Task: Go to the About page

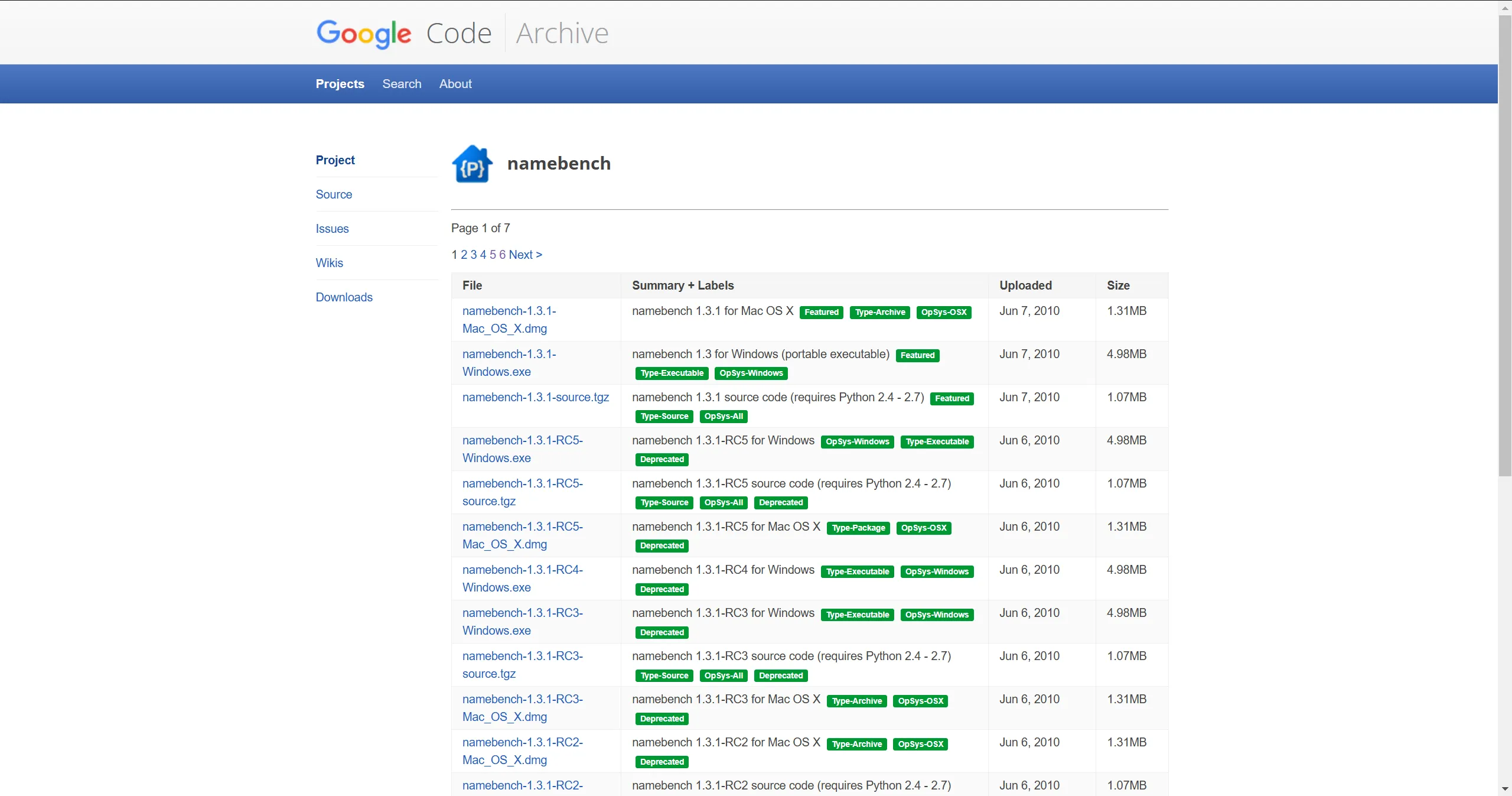Action: tap(455, 84)
